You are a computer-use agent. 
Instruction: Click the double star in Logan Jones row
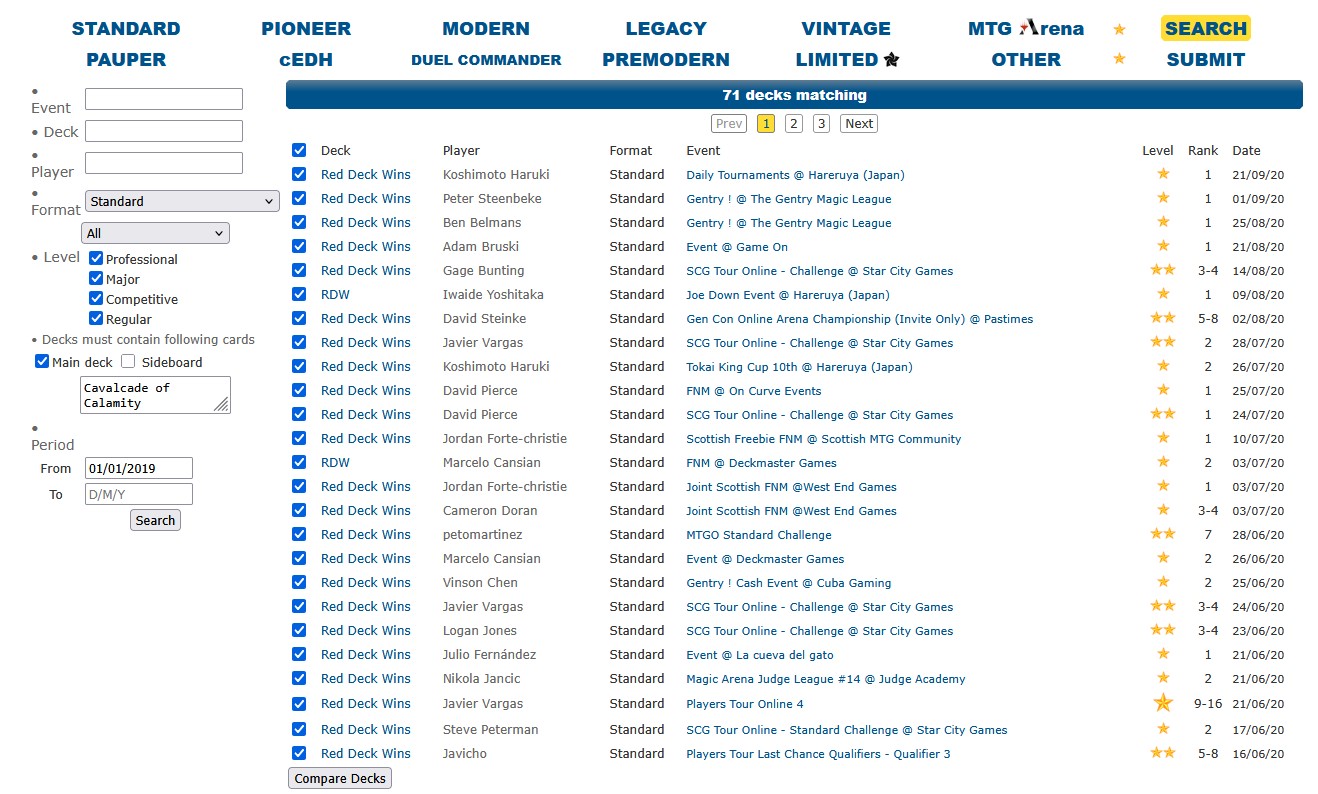click(x=1163, y=630)
